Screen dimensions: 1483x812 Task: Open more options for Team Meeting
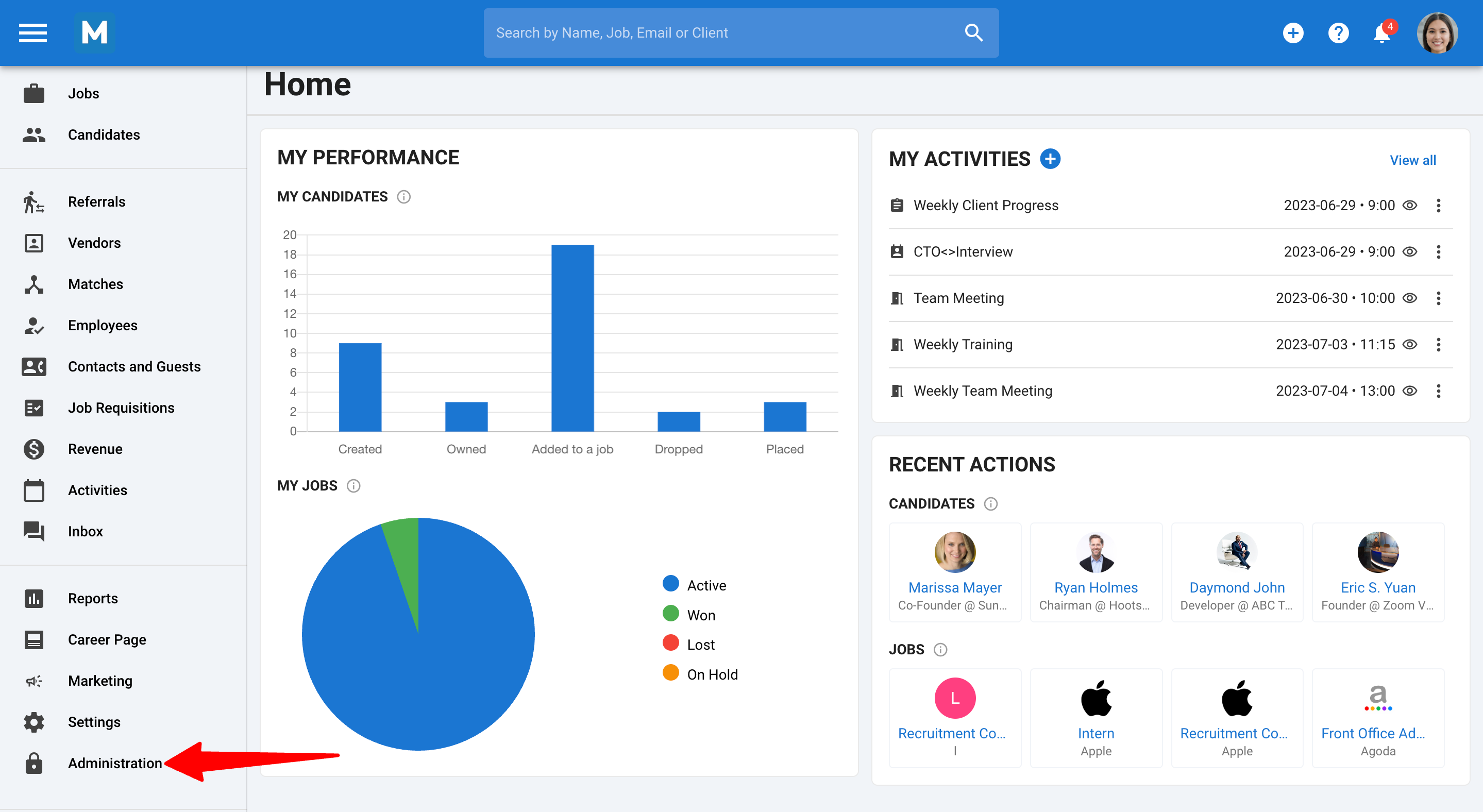1439,298
